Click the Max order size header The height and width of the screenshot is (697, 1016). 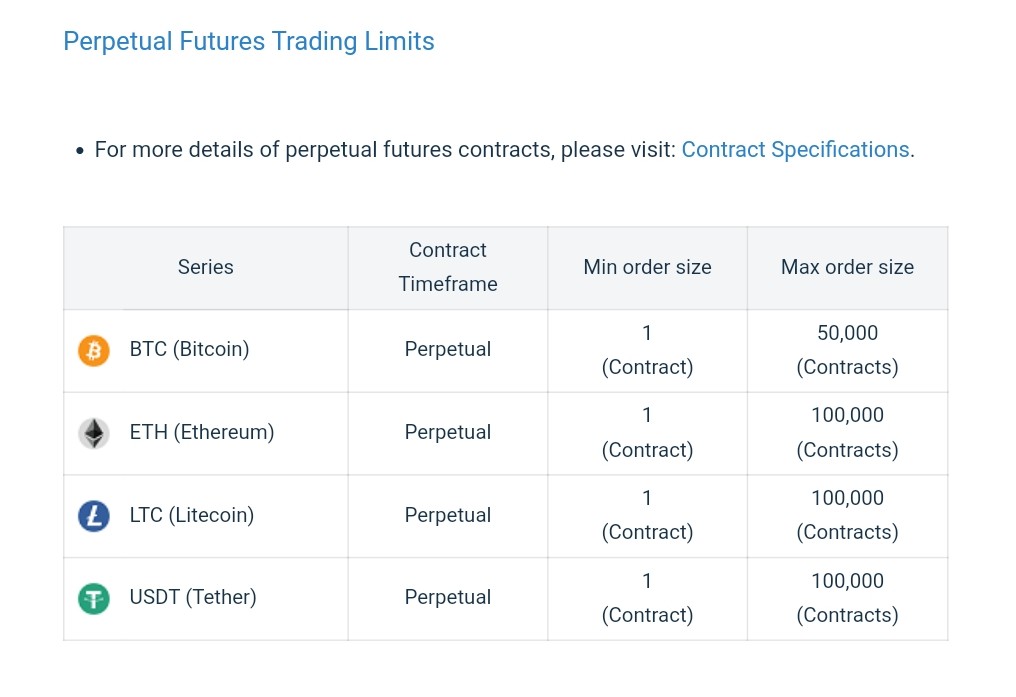tap(847, 267)
